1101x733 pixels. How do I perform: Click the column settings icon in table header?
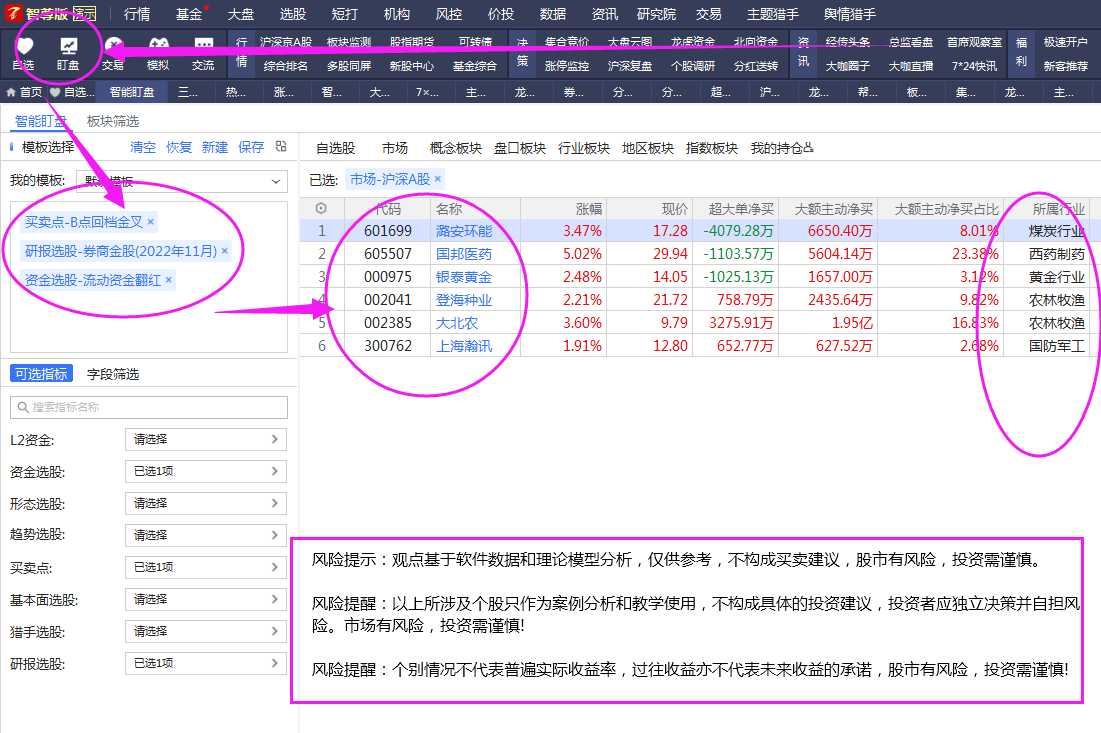coord(321,209)
